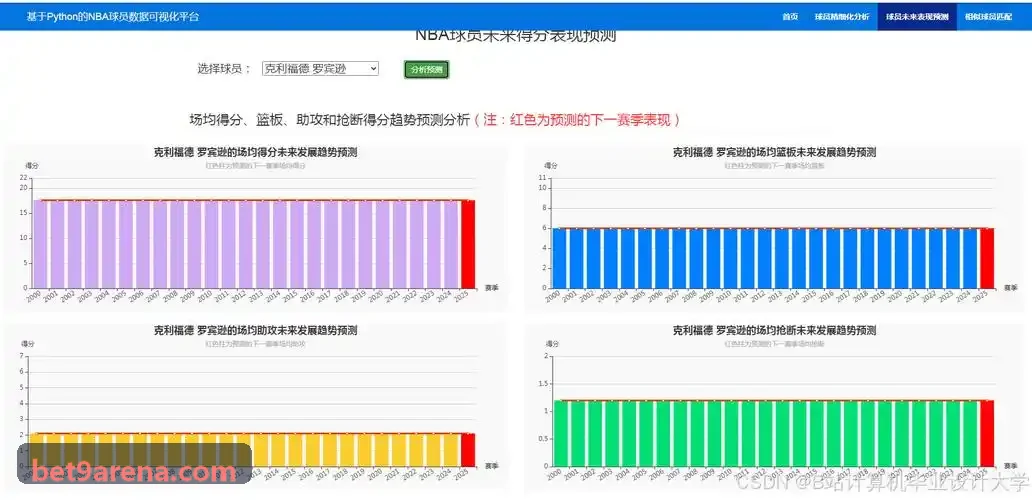Click the title 克利福德 罗宾逊的场均得分未来发展趋势预测
The width and height of the screenshot is (1032, 500).
point(255,152)
